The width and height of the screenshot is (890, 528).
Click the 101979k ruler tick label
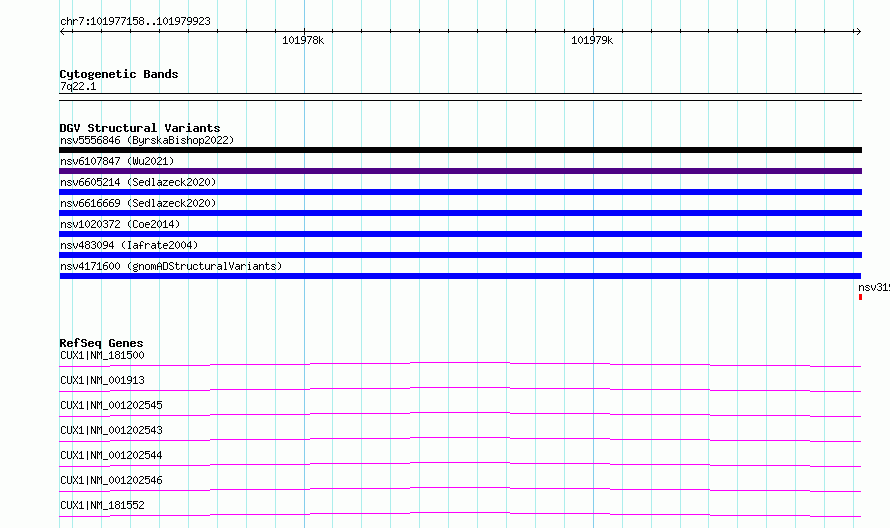(x=592, y=40)
